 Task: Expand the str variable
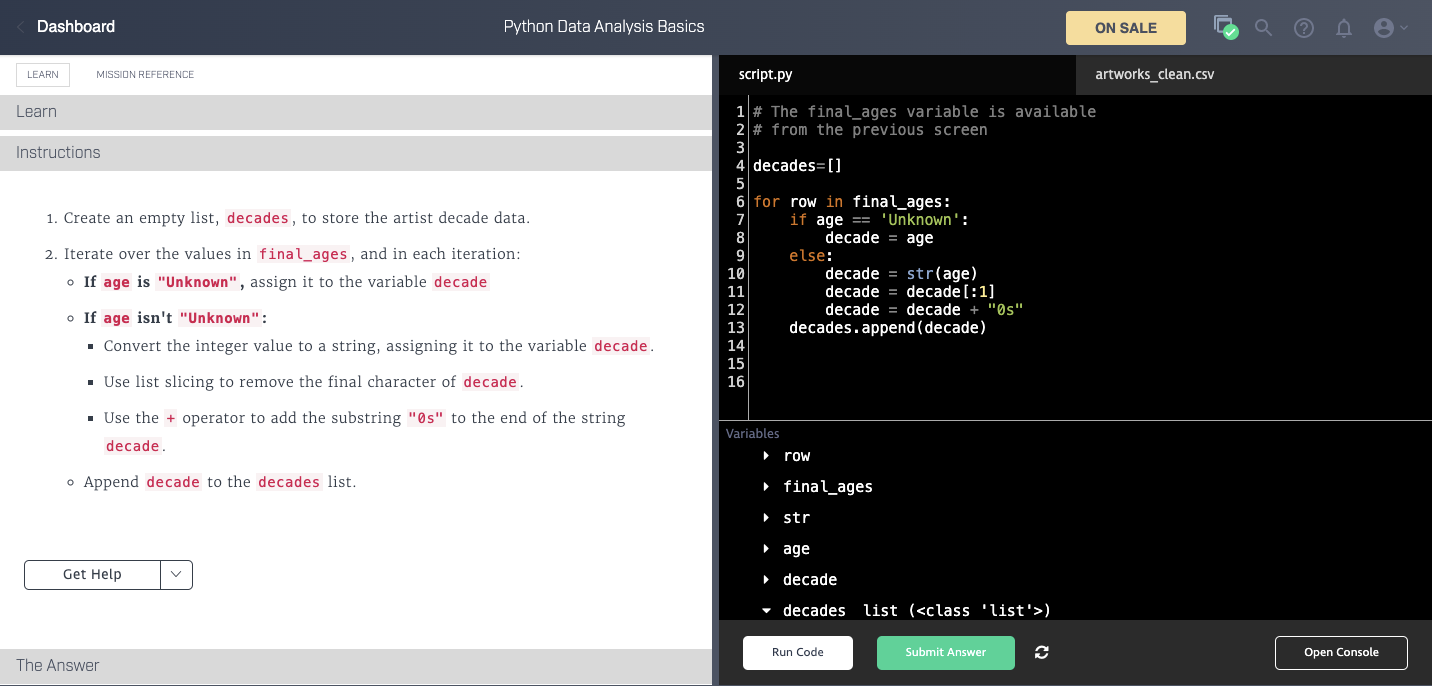coord(766,518)
